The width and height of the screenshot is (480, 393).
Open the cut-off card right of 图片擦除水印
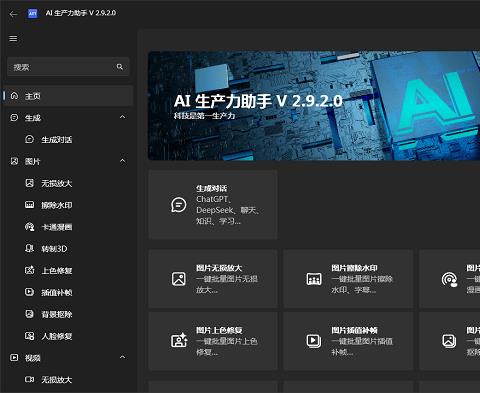pos(450,279)
